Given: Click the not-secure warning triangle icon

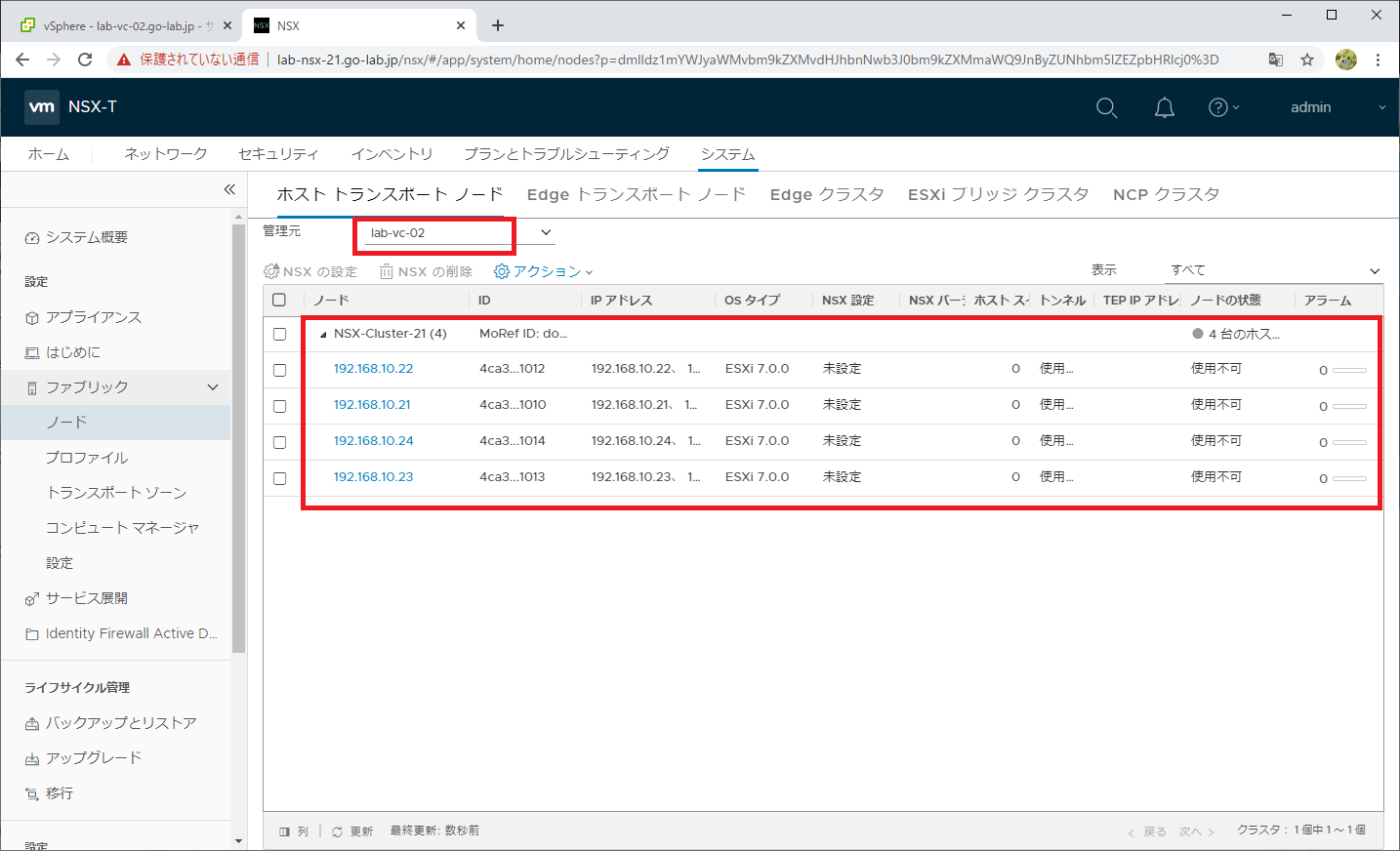Looking at the screenshot, I should (124, 60).
